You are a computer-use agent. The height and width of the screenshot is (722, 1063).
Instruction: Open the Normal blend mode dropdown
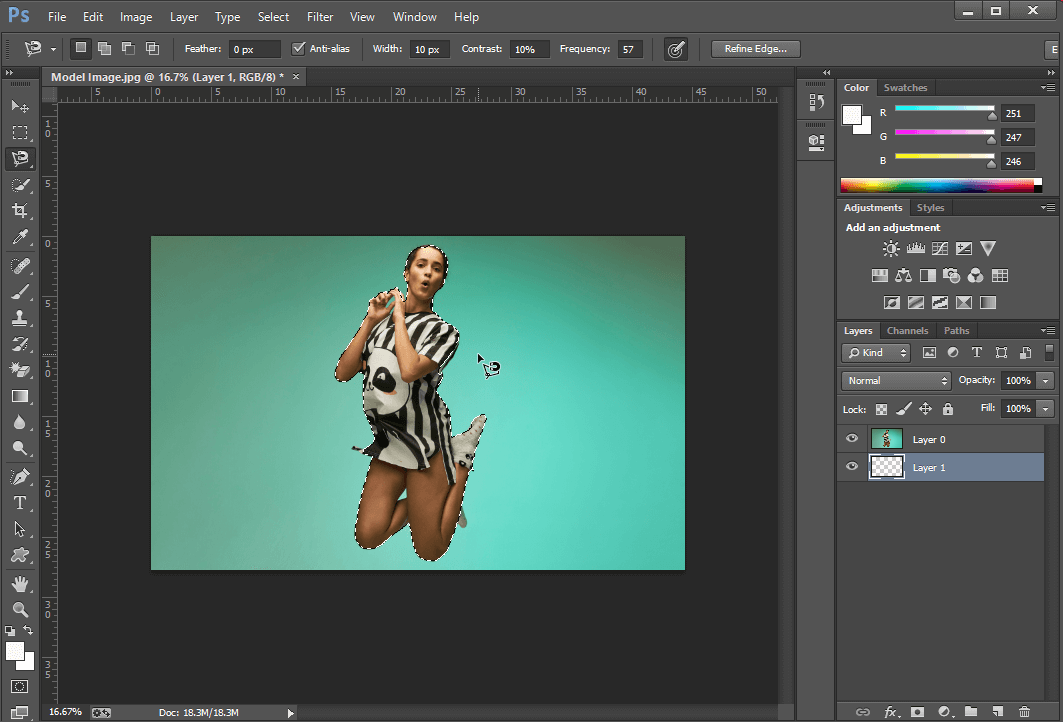(x=896, y=381)
